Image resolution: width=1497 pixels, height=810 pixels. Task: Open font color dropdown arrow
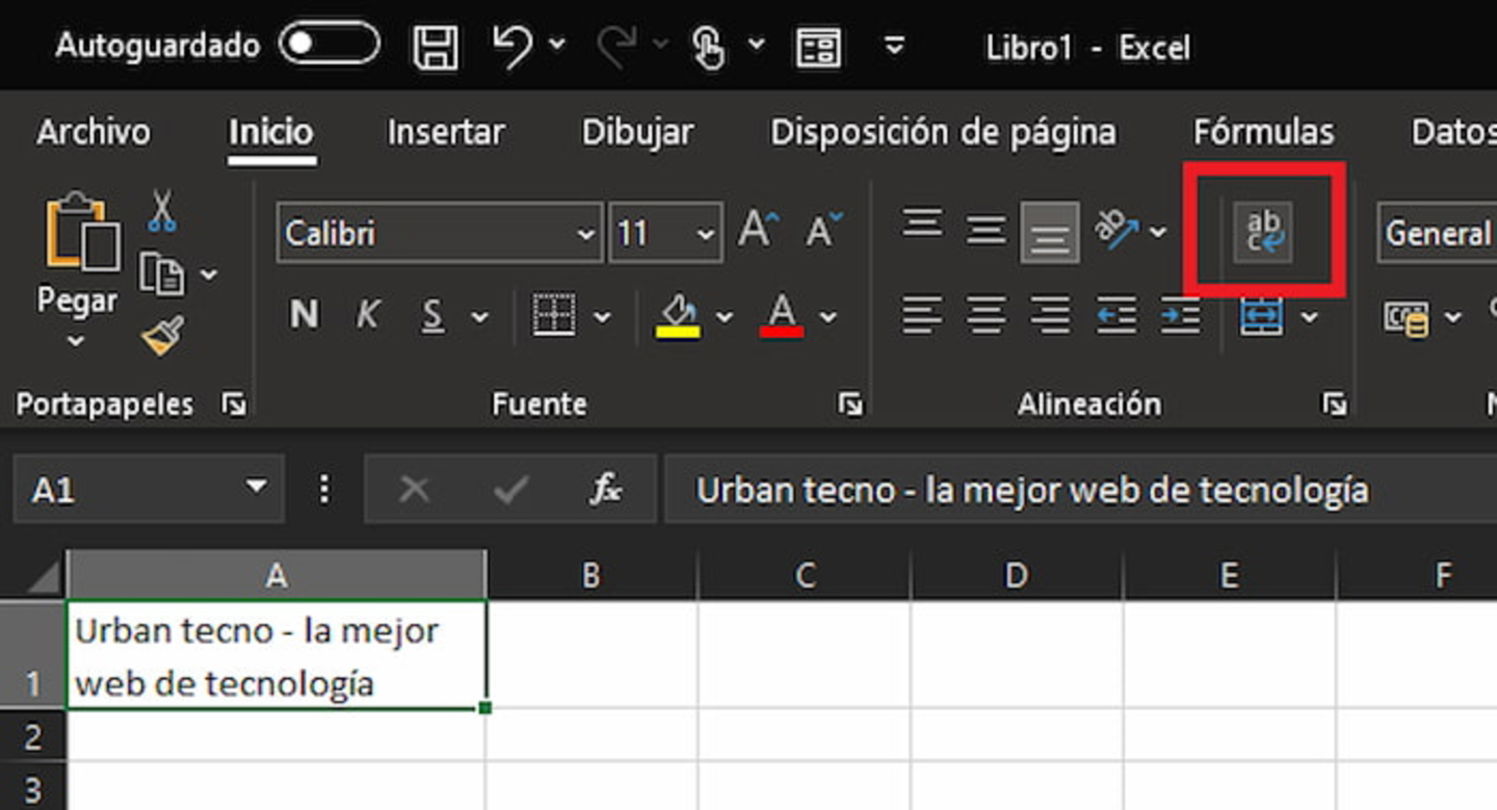(x=828, y=317)
